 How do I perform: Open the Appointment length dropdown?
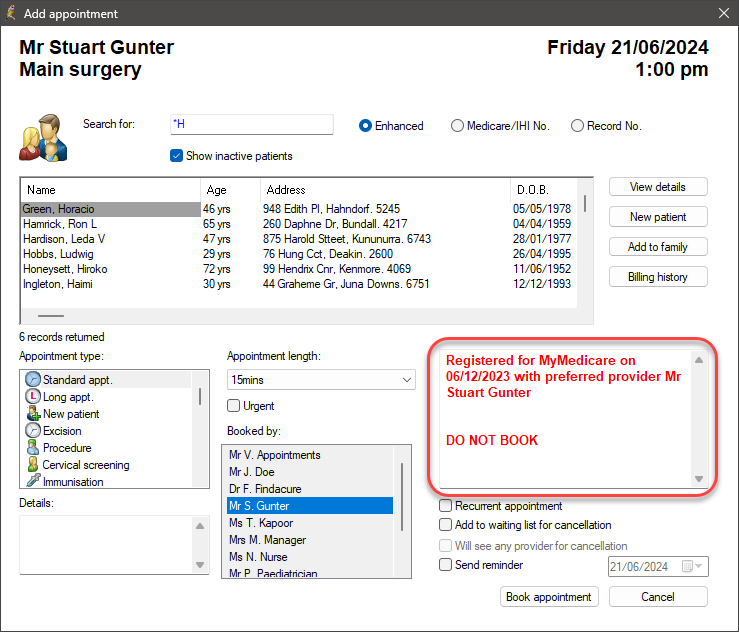point(321,379)
